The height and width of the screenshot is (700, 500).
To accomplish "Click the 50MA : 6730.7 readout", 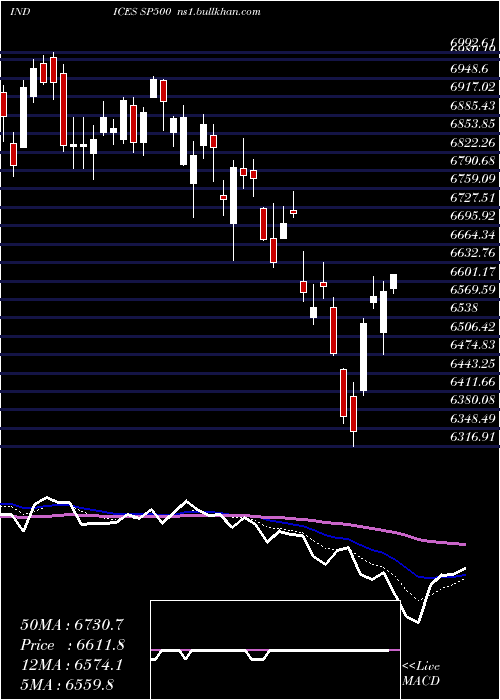I will click(72, 625).
